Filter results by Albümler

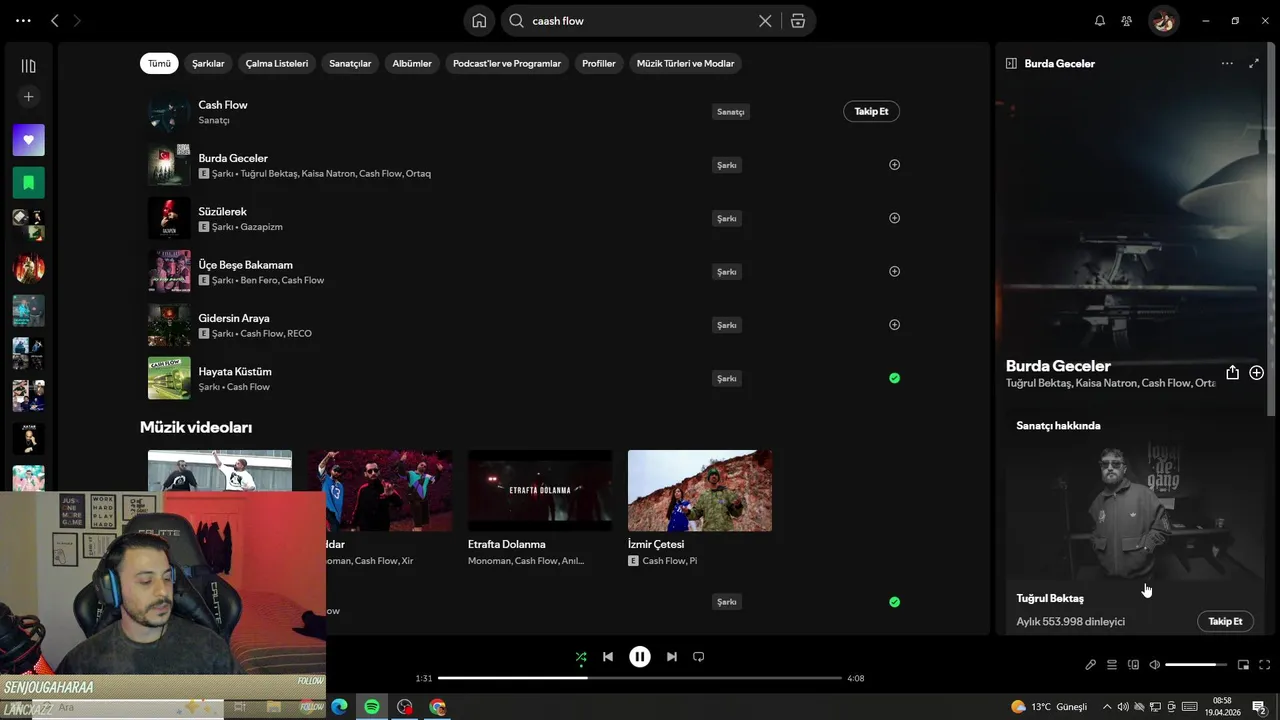click(412, 63)
